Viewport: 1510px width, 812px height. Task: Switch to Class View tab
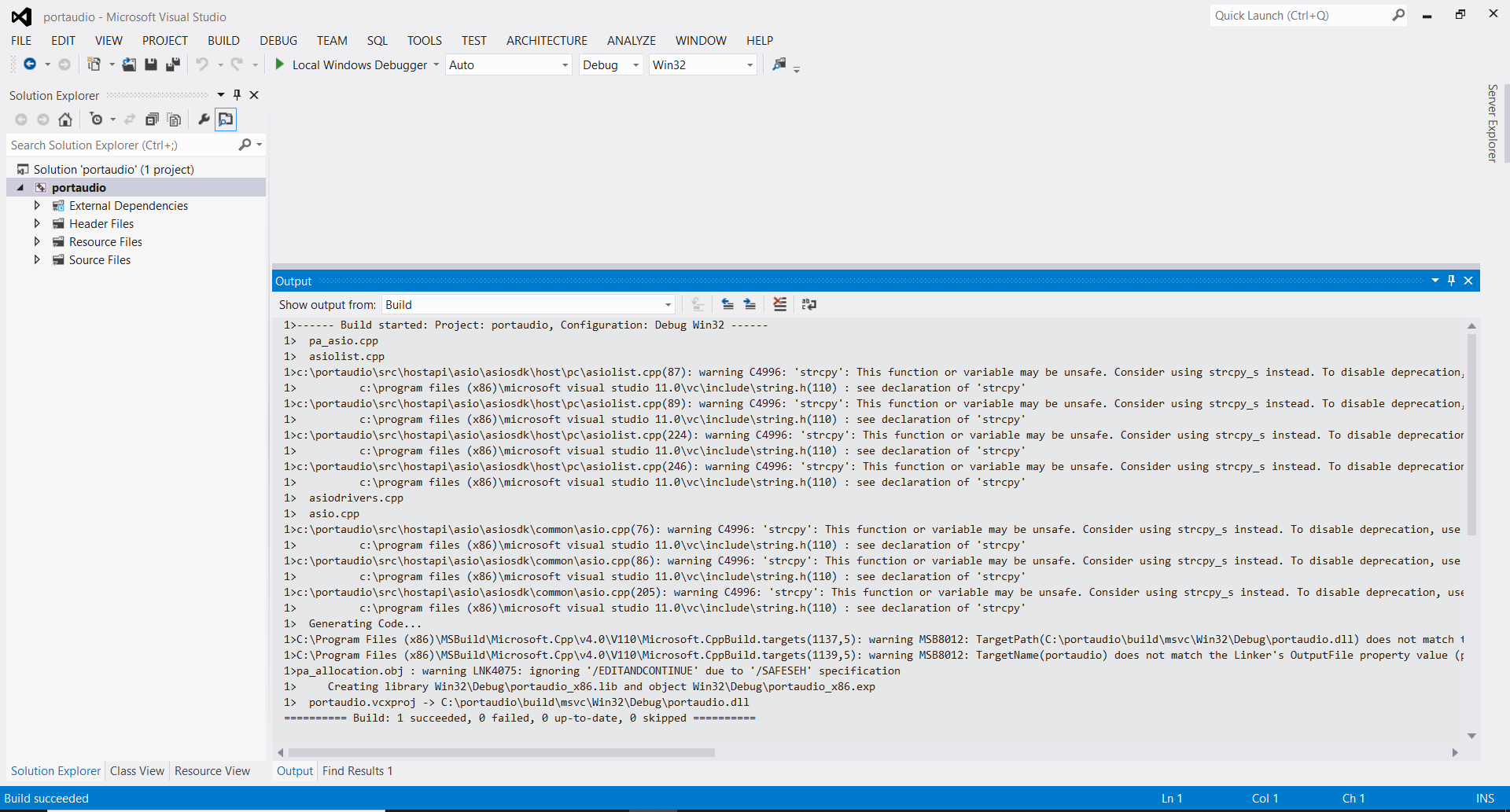(x=137, y=771)
